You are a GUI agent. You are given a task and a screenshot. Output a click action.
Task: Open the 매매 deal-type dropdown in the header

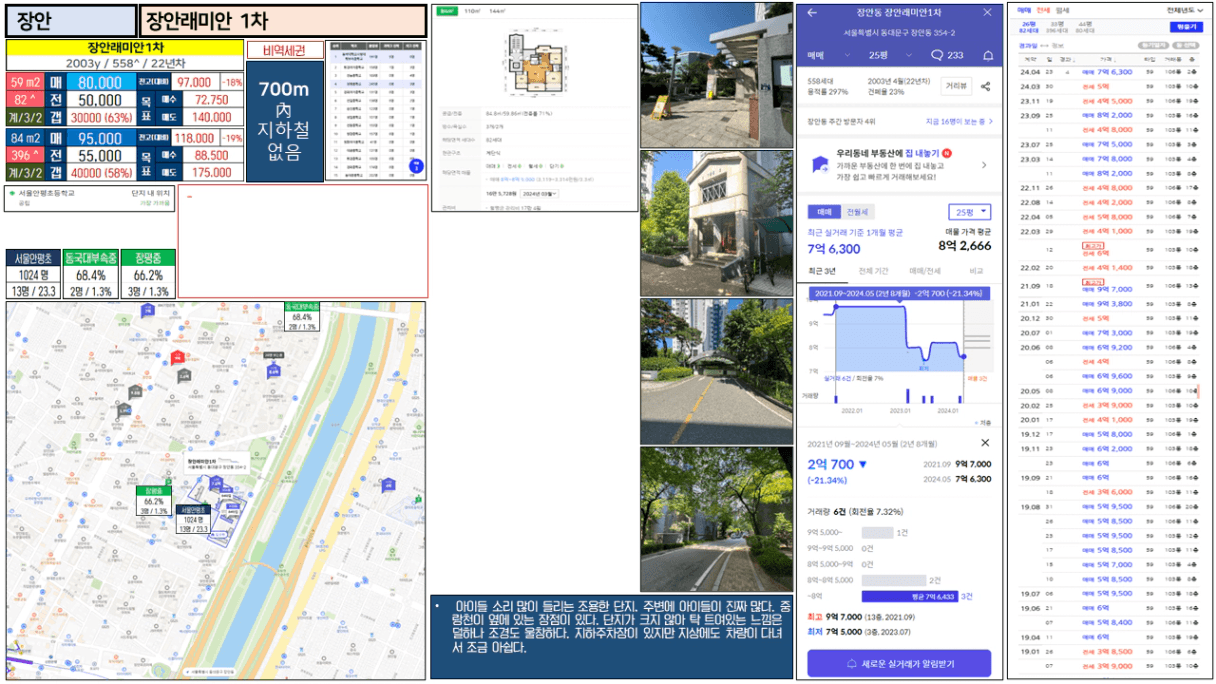pyautogui.click(x=830, y=55)
